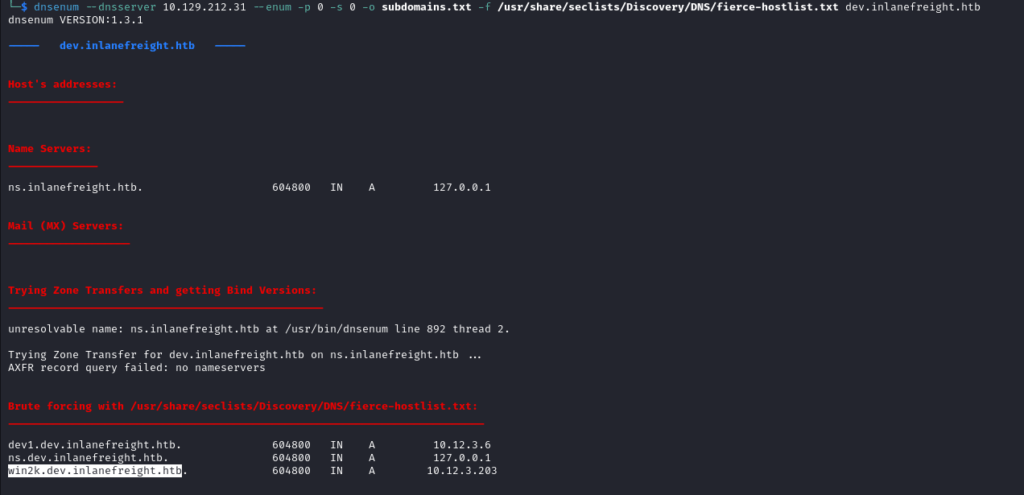Viewport: 1024px width, 495px height.
Task: Click the Host's addresses heading
Action: [x=63, y=84]
